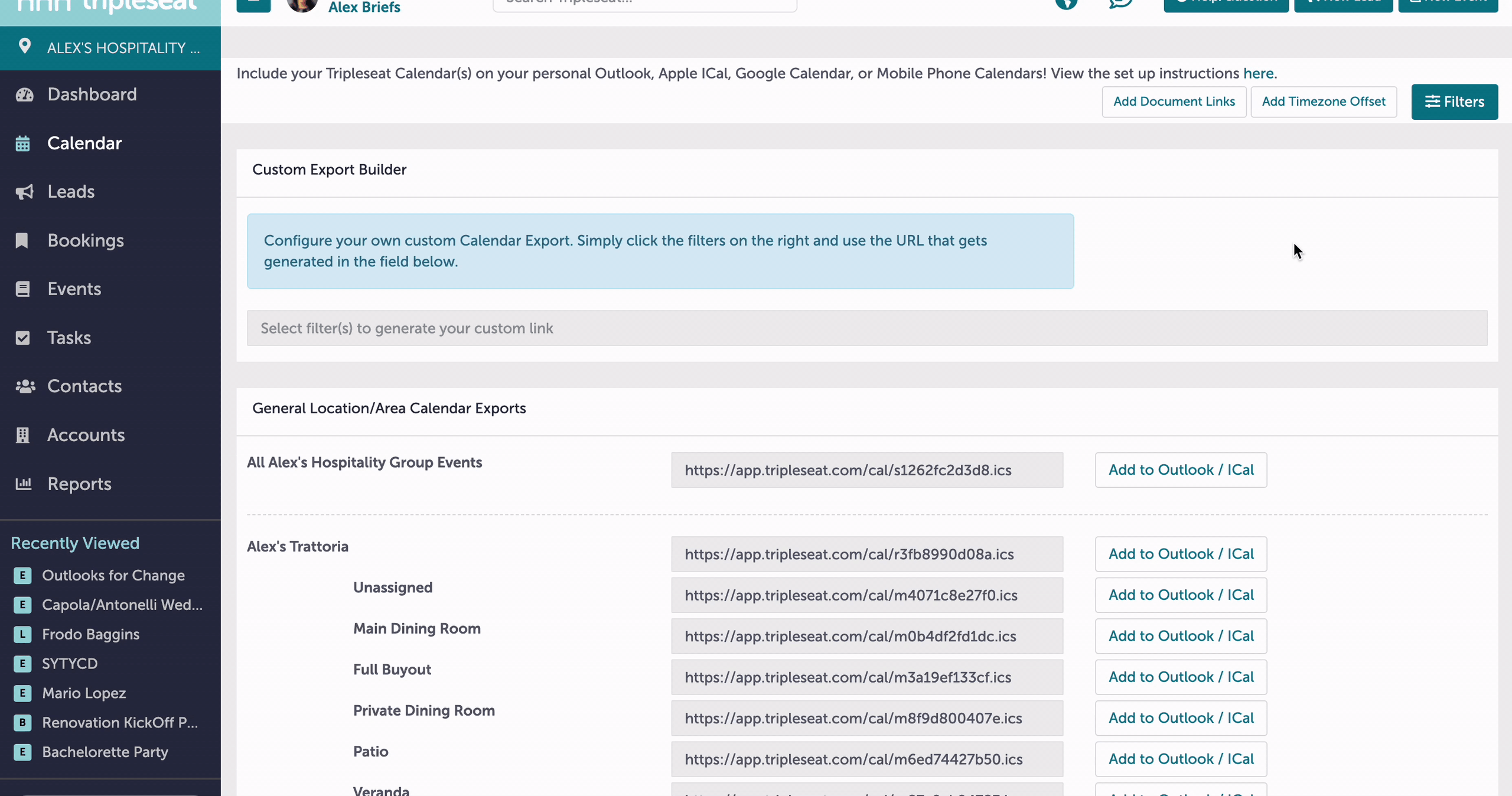Image resolution: width=1512 pixels, height=796 pixels.
Task: Open Bachelorette Party from Recently Viewed
Action: click(105, 752)
